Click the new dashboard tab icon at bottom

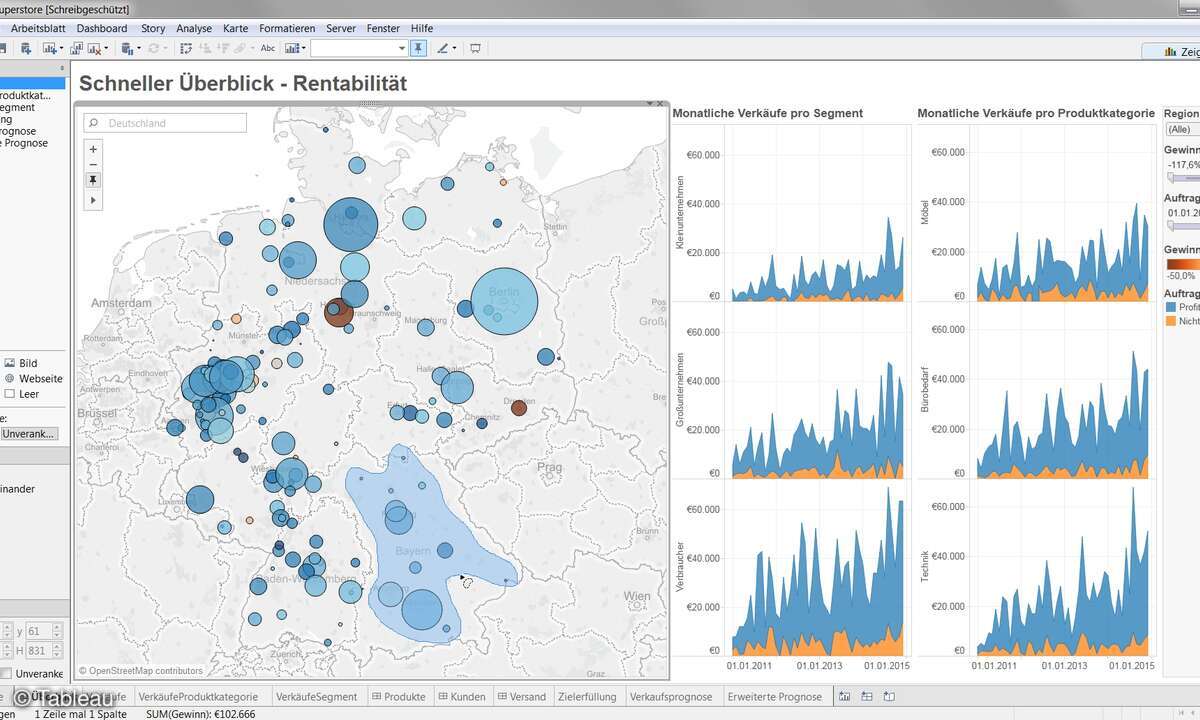click(x=867, y=697)
